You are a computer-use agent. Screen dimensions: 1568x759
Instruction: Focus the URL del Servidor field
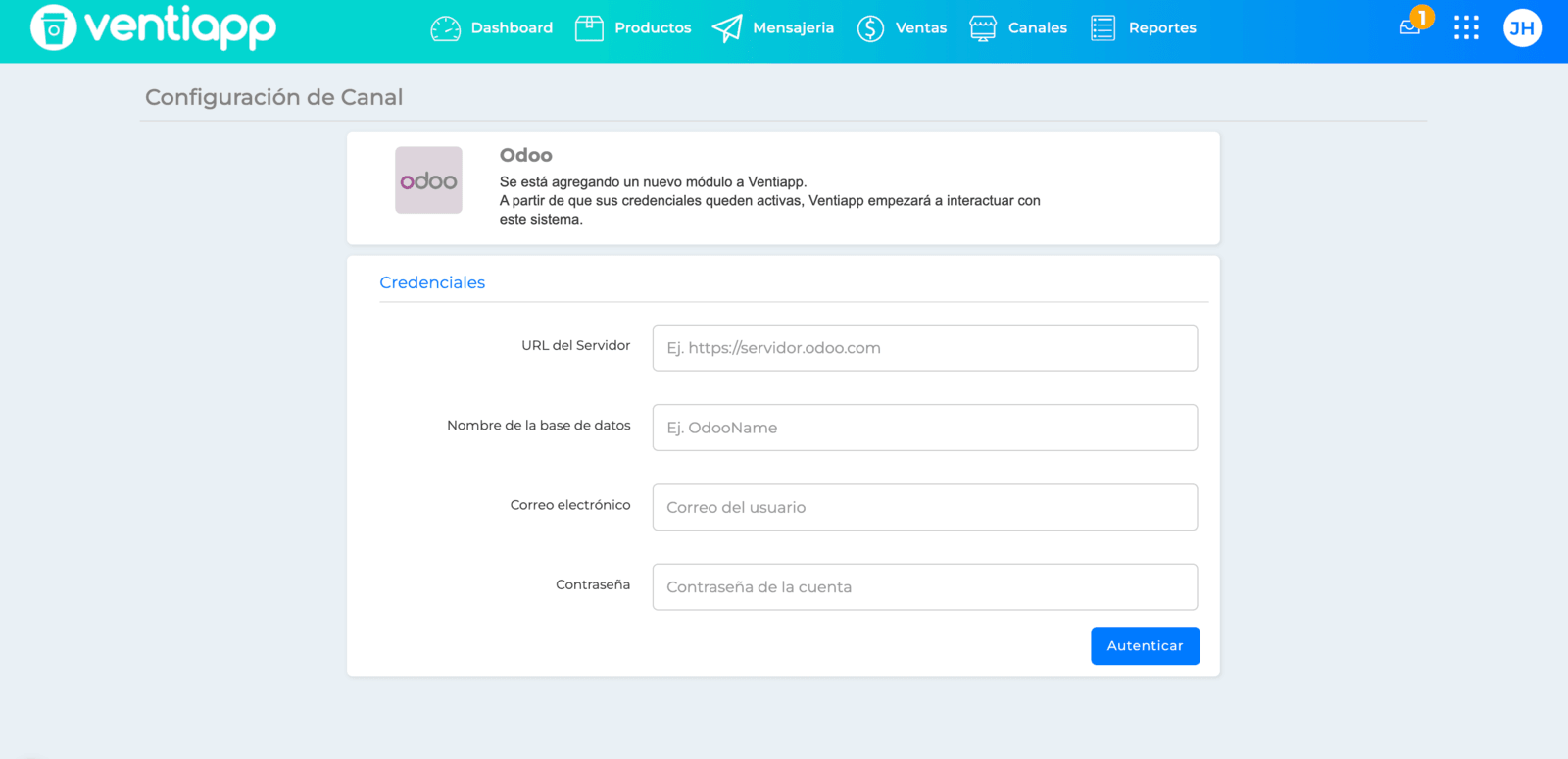tap(925, 348)
